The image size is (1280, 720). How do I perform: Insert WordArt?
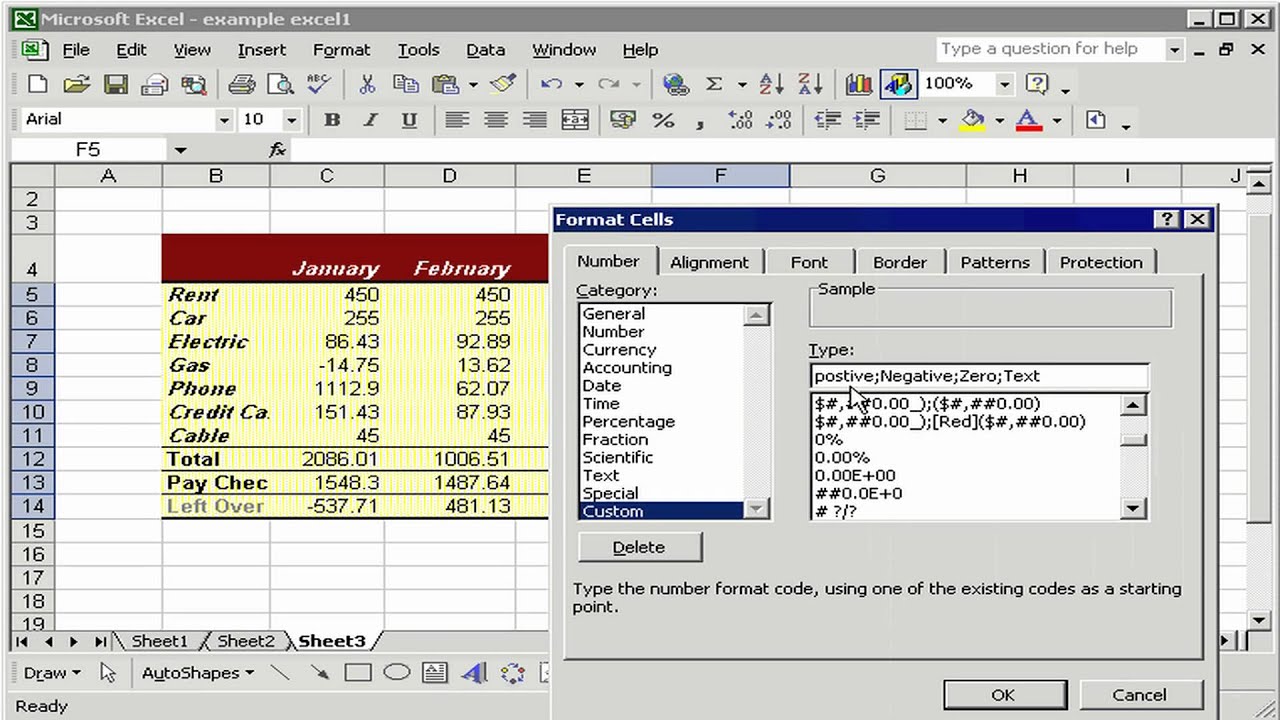pos(474,673)
